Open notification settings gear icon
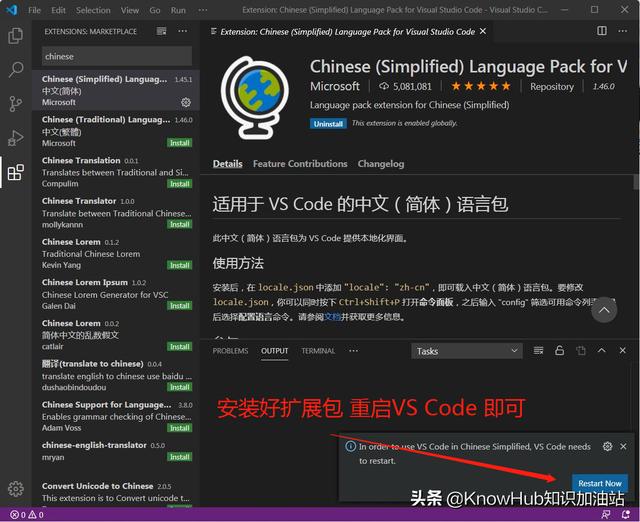This screenshot has width=640, height=522. (607, 446)
